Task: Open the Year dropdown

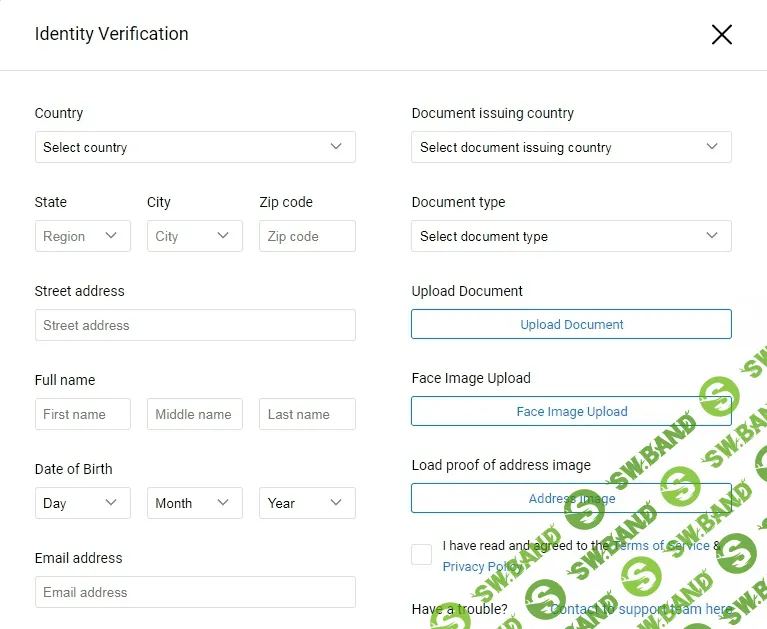Action: pos(307,503)
